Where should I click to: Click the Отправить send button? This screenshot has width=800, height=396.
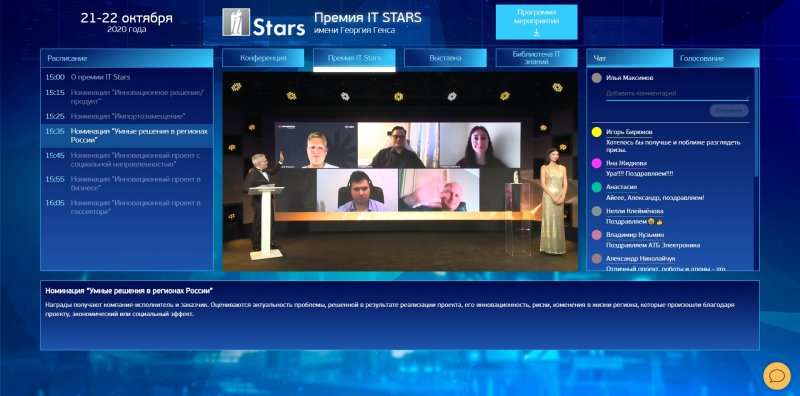(729, 110)
